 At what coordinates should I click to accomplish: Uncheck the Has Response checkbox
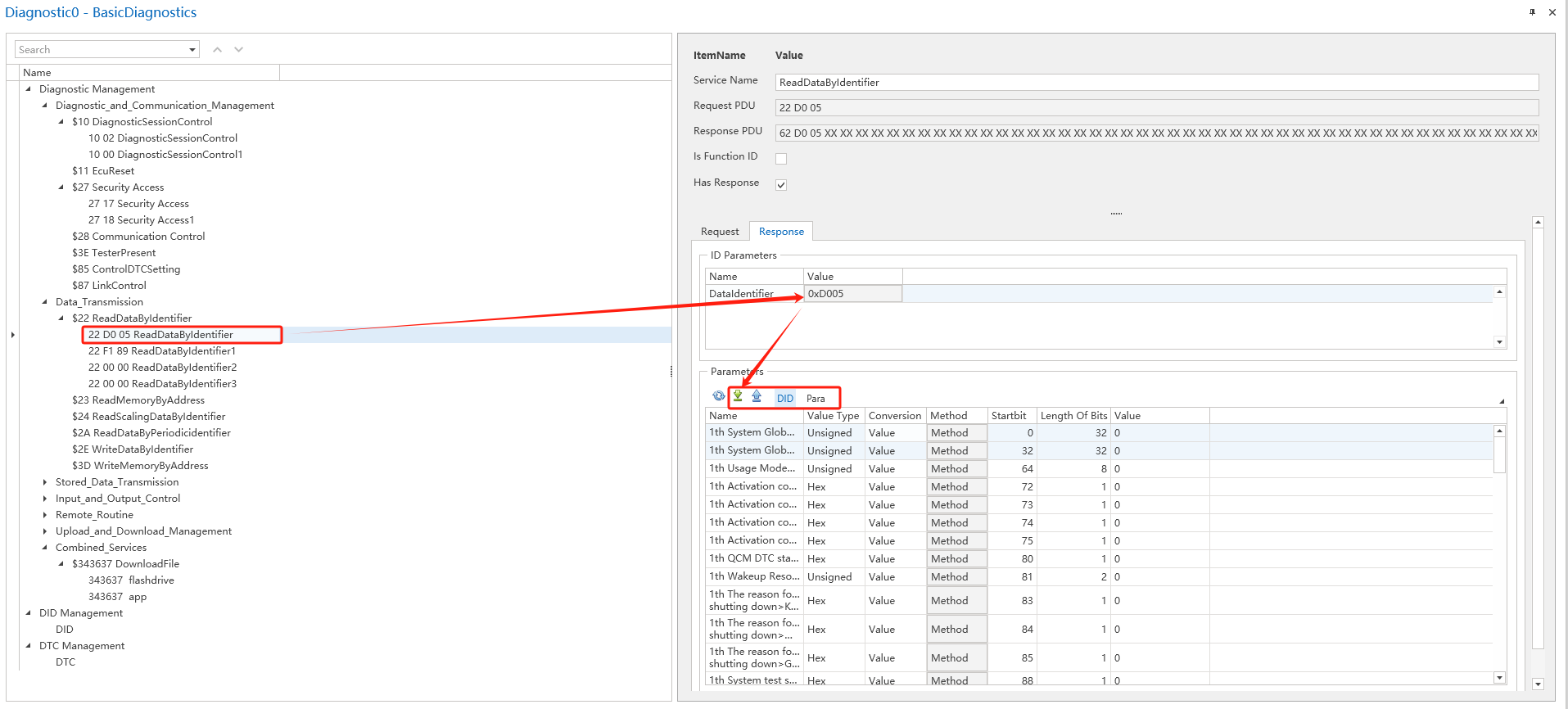click(781, 185)
